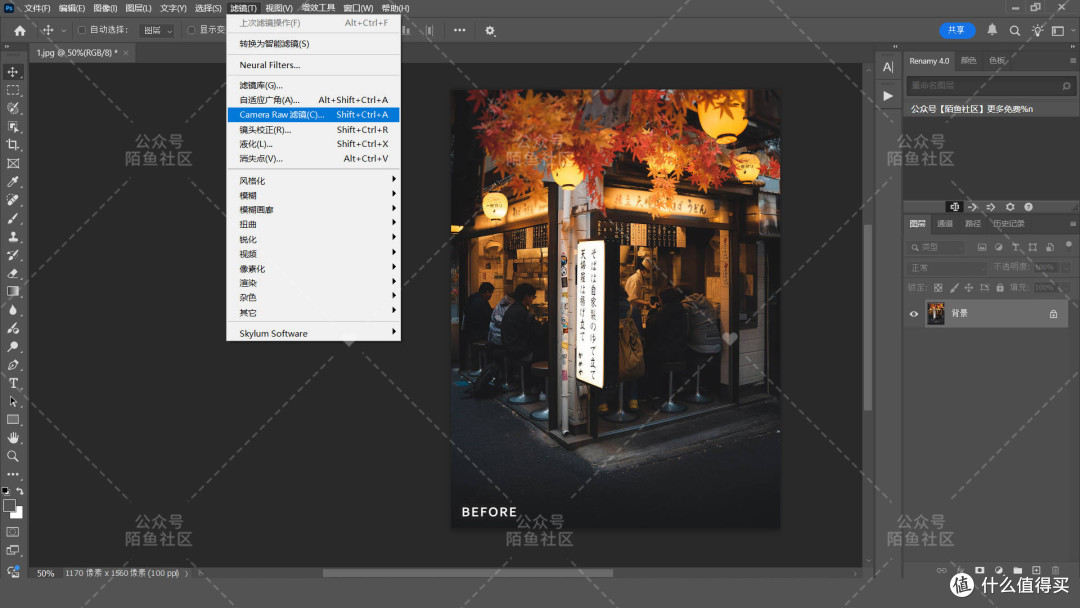Choose 镜头校正 menu item
The width and height of the screenshot is (1080, 608).
[313, 129]
